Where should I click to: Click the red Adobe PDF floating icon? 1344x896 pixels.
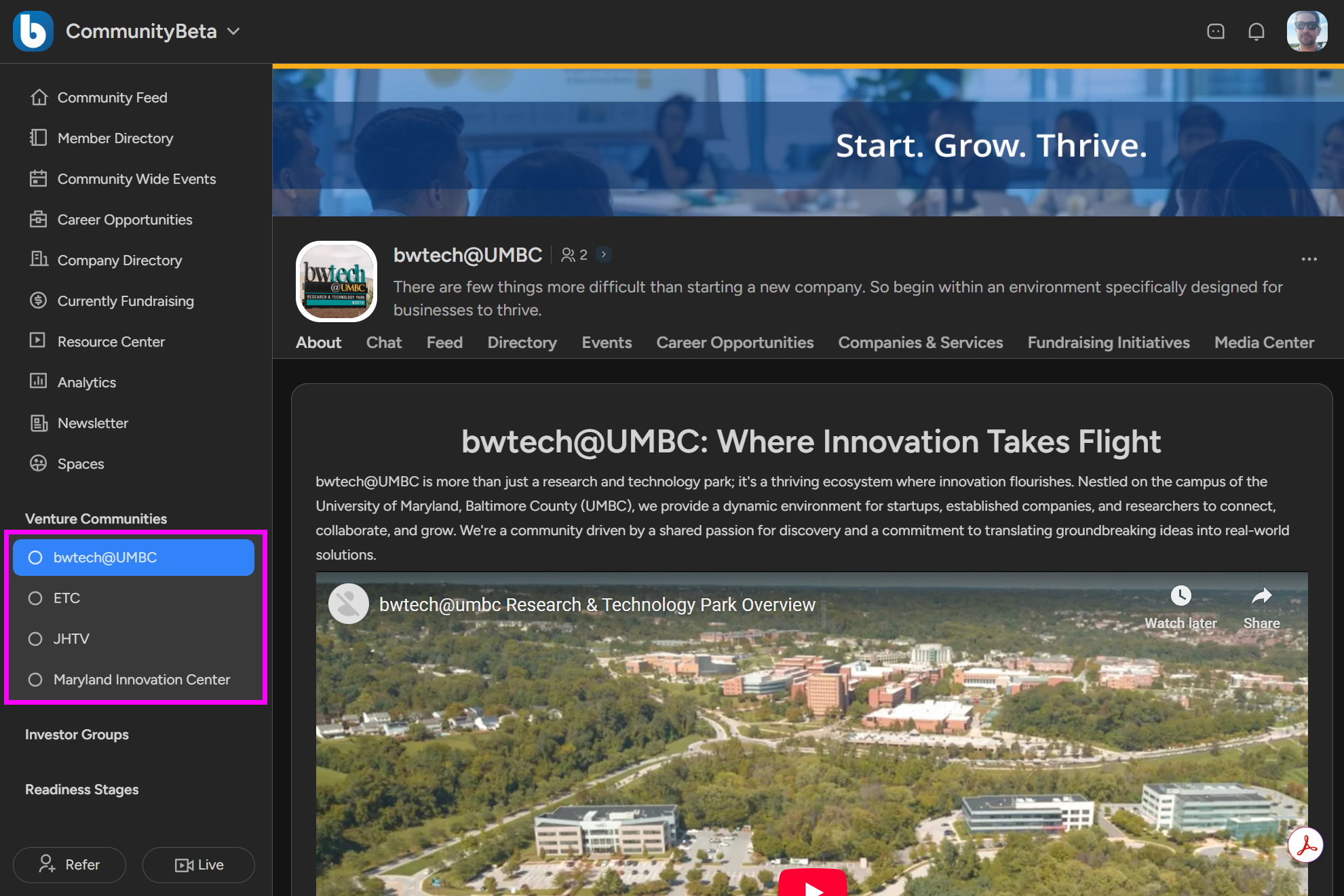click(x=1306, y=845)
